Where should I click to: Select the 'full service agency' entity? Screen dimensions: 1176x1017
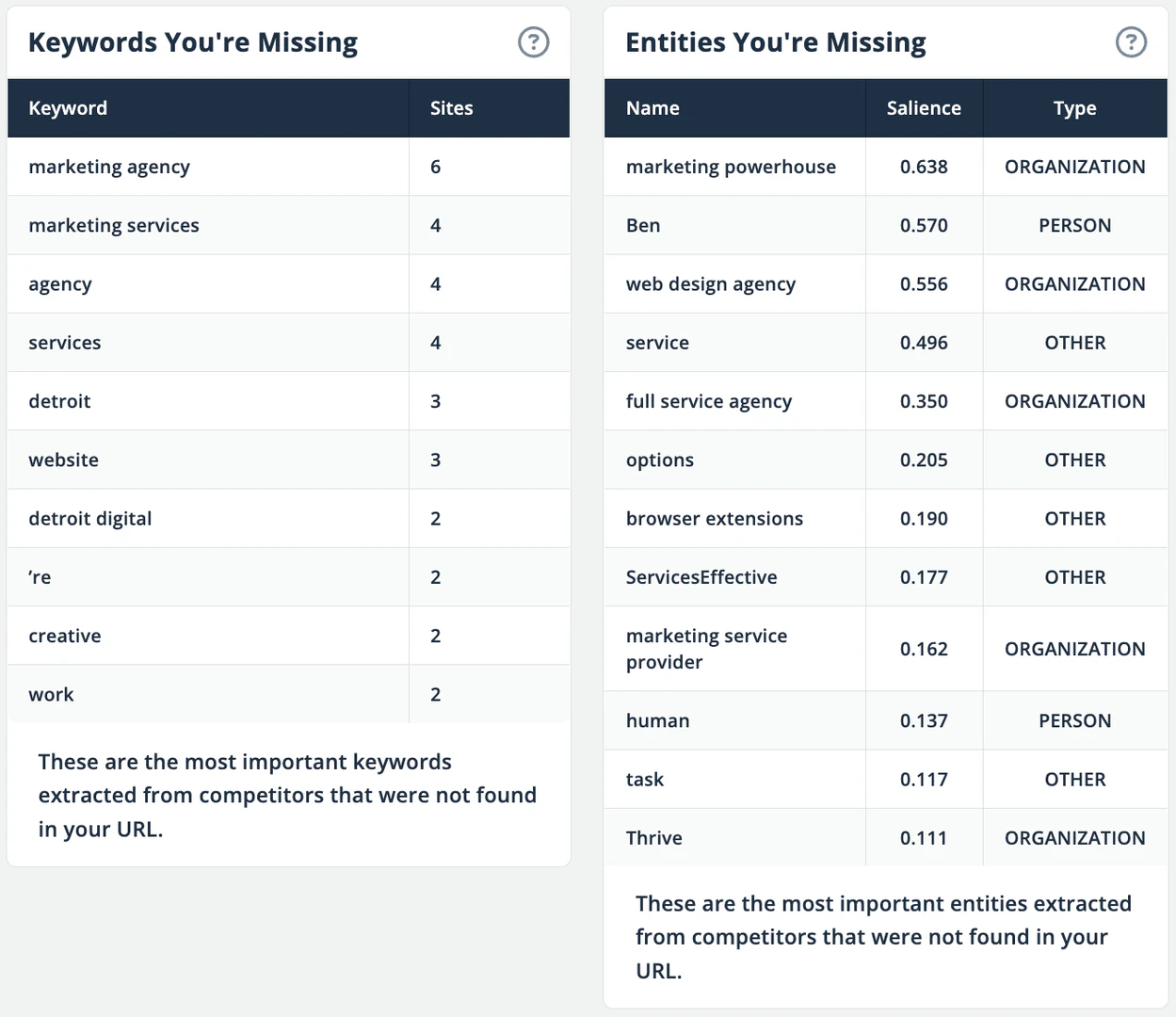pos(709,401)
